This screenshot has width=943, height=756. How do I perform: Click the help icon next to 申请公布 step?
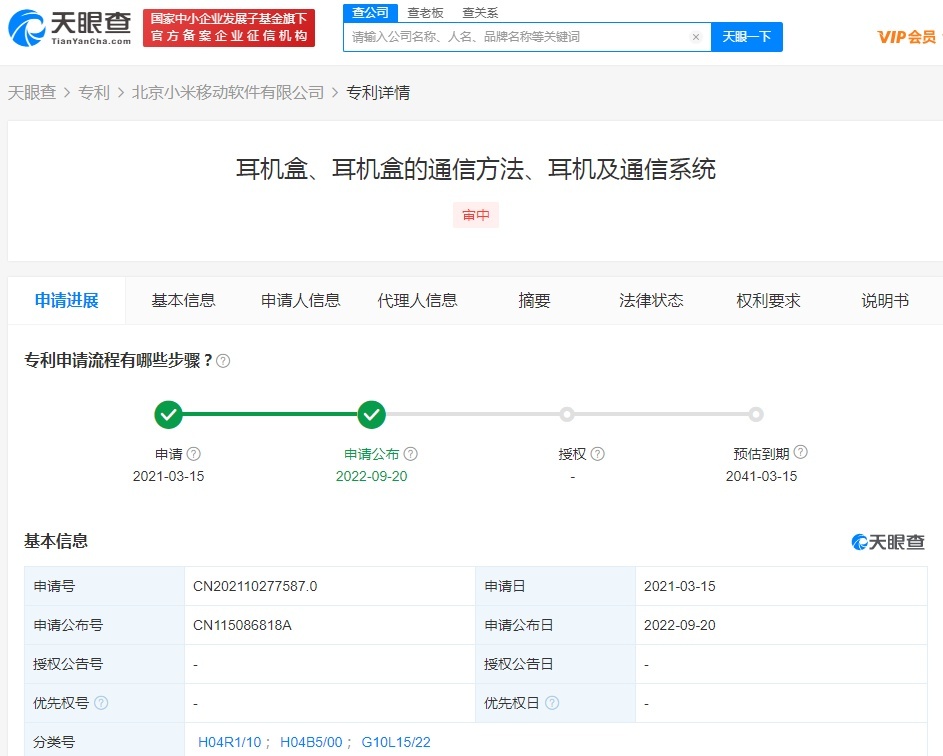[x=411, y=454]
